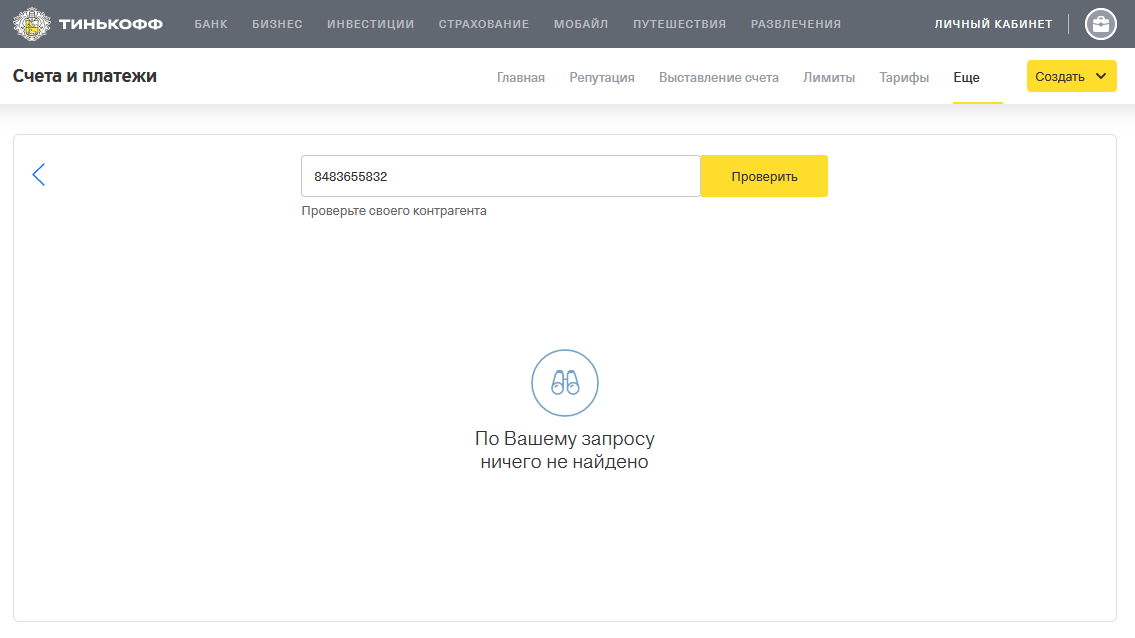Go back using the blue arrow
Image resolution: width=1135 pixels, height=638 pixels.
pos(39,175)
